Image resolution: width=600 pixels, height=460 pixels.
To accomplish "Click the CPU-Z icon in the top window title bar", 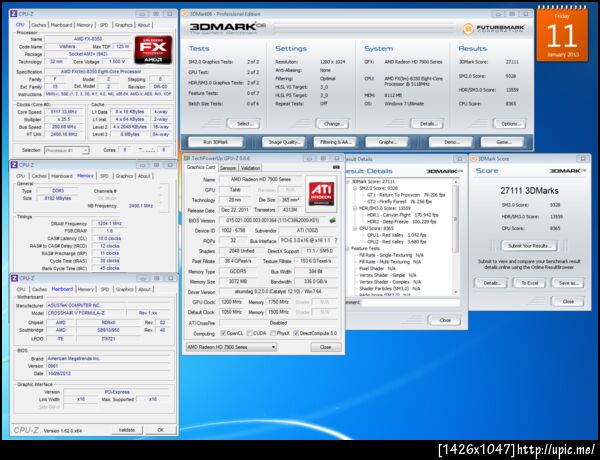I will [x=14, y=14].
